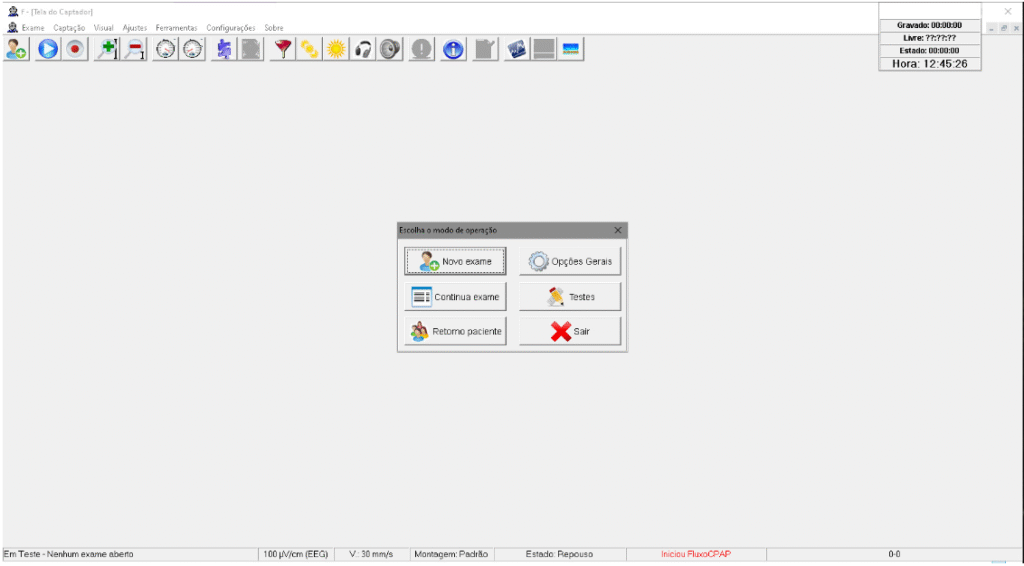Open the Exame menu

click(32, 28)
